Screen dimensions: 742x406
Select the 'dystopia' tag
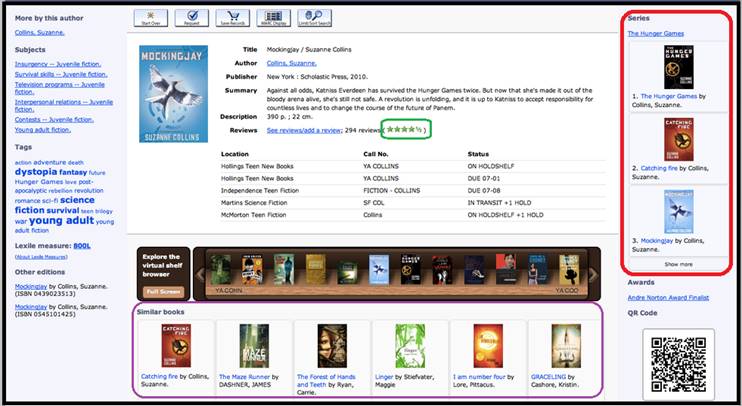[x=36, y=172]
